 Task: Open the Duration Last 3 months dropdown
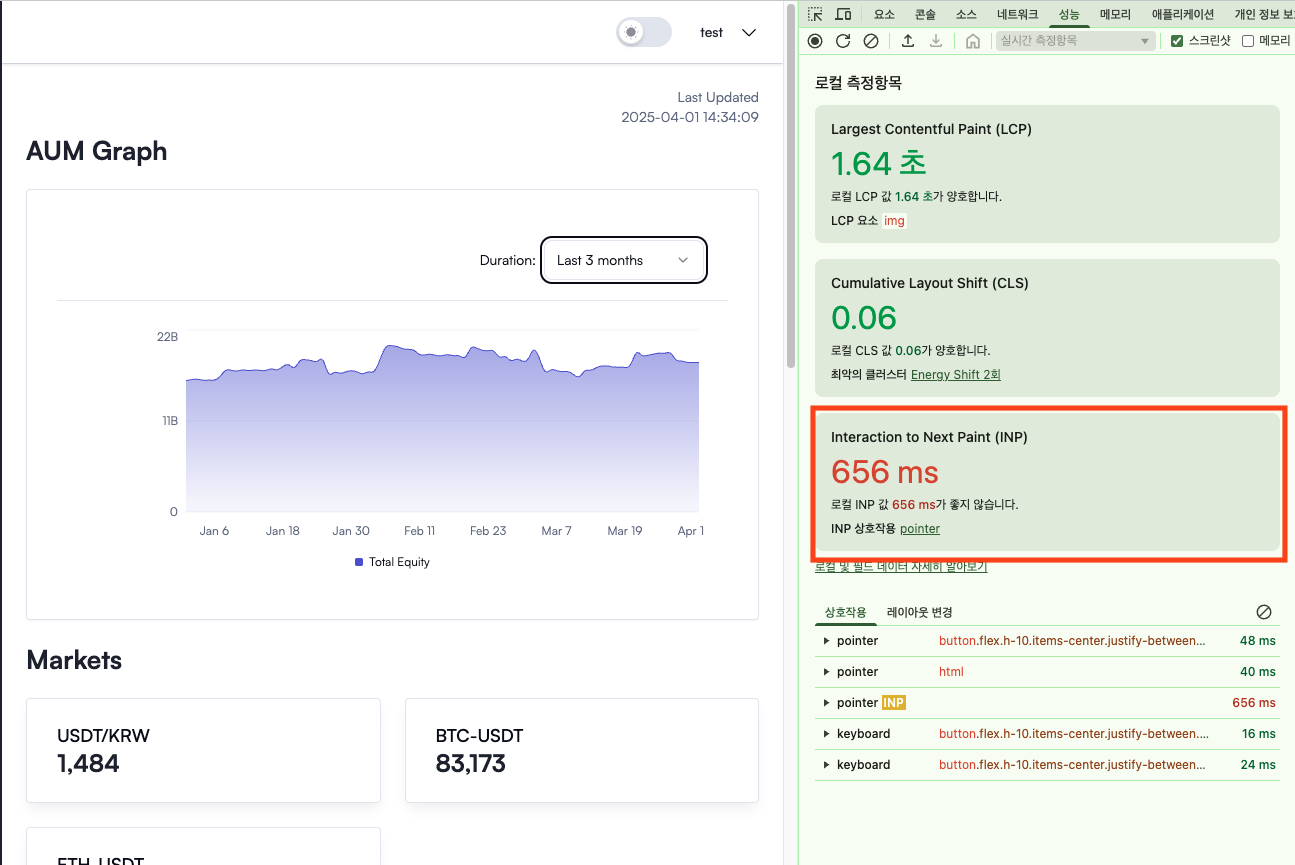pos(624,260)
